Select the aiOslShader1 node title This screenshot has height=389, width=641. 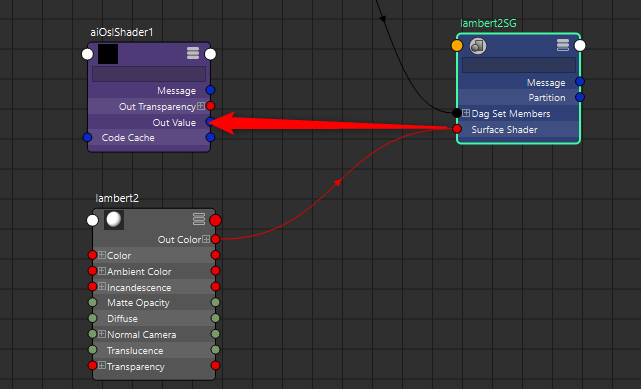[121, 32]
